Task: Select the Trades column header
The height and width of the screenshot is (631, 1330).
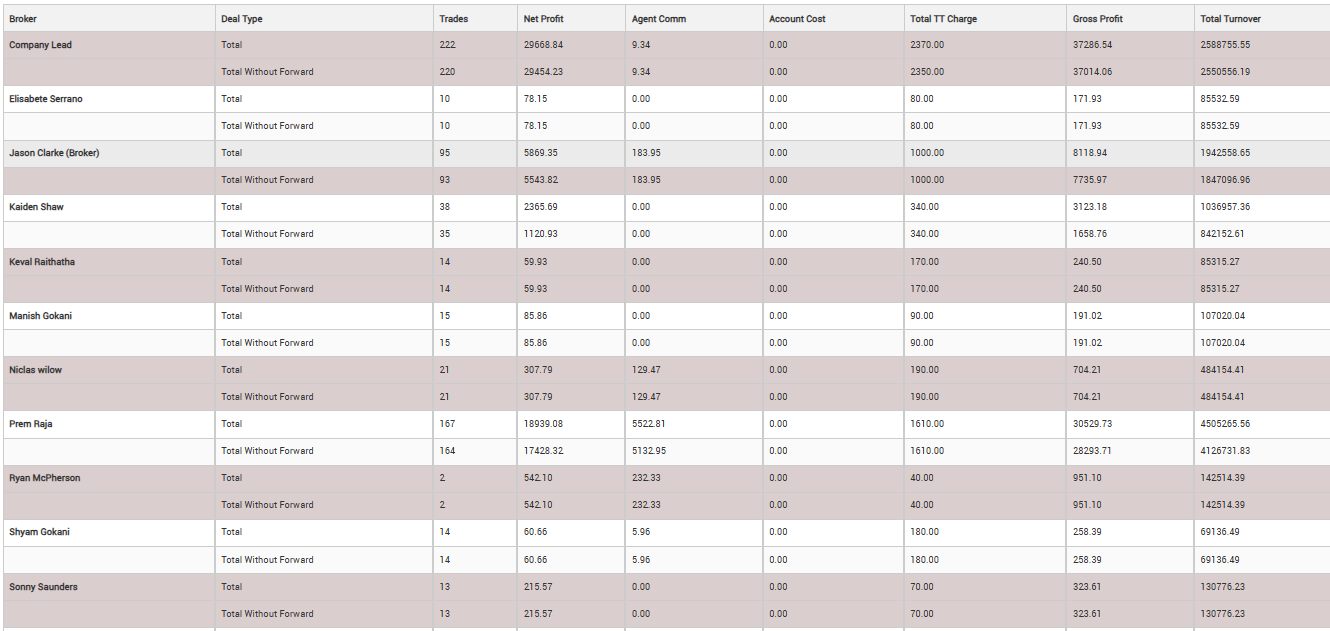Action: [453, 19]
